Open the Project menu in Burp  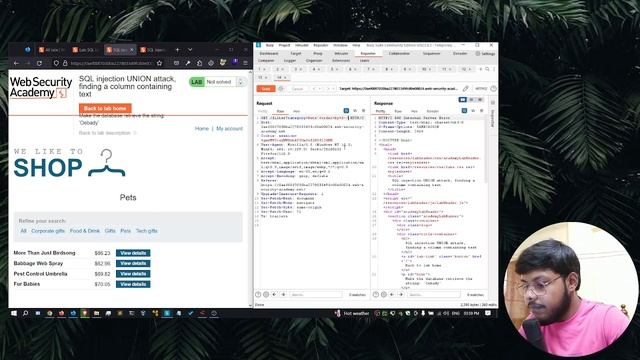coord(284,45)
